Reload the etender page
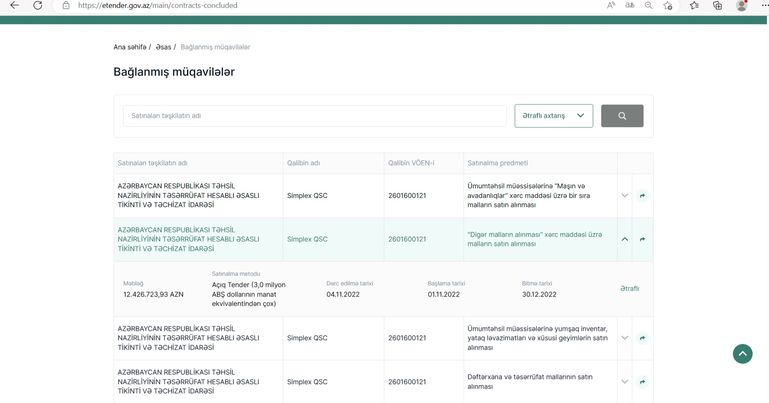This screenshot has height=403, width=769. coord(38,5)
